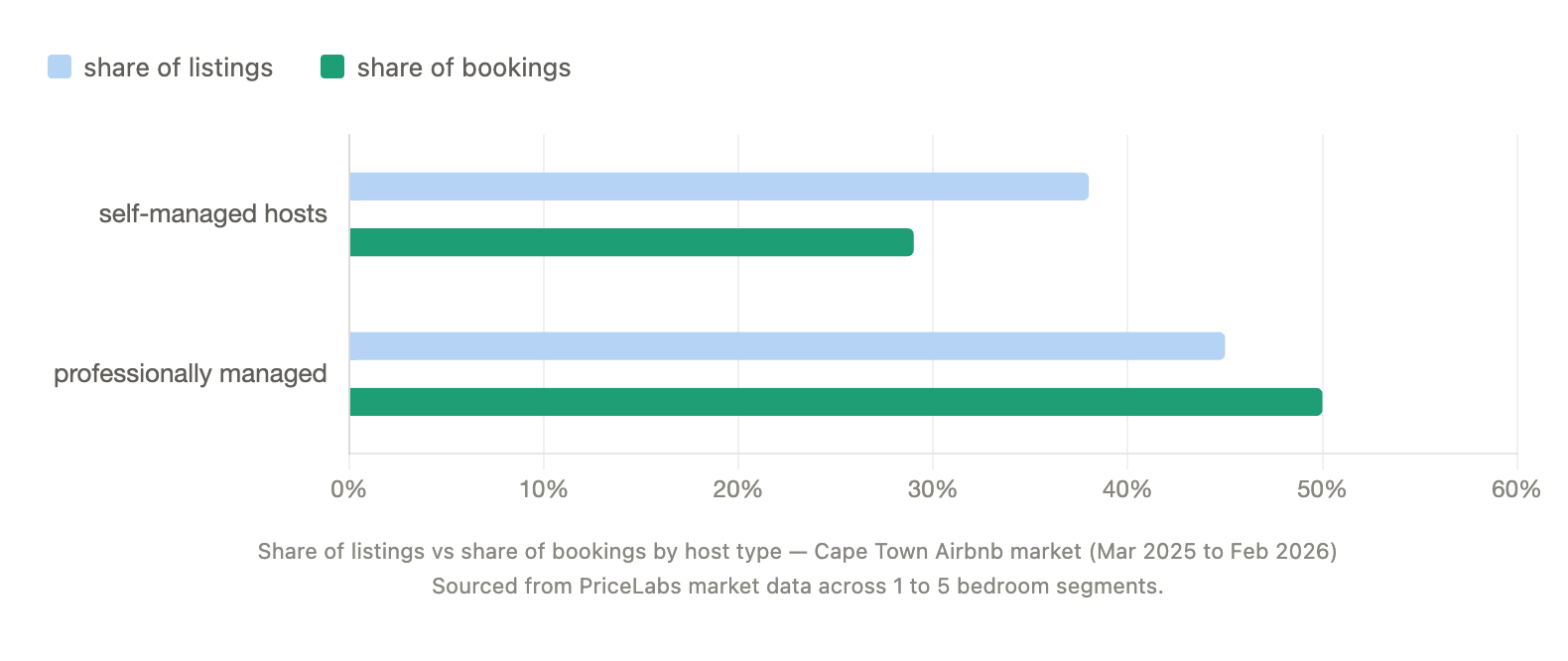Click the 'professionally managed' category label
This screenshot has height=661, width=1568.
click(191, 374)
